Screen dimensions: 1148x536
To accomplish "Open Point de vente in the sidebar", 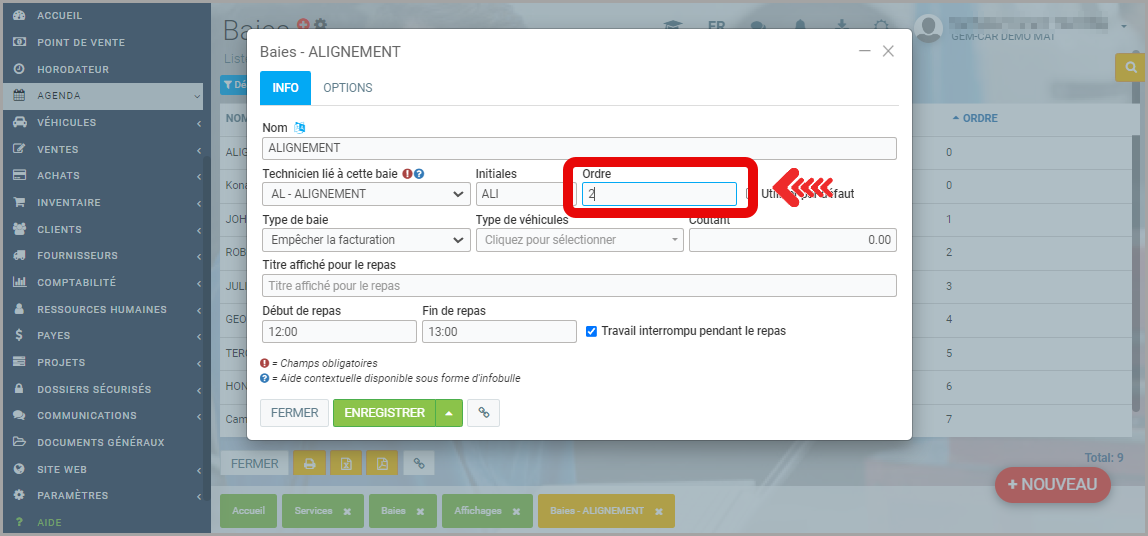I will pyautogui.click(x=81, y=43).
